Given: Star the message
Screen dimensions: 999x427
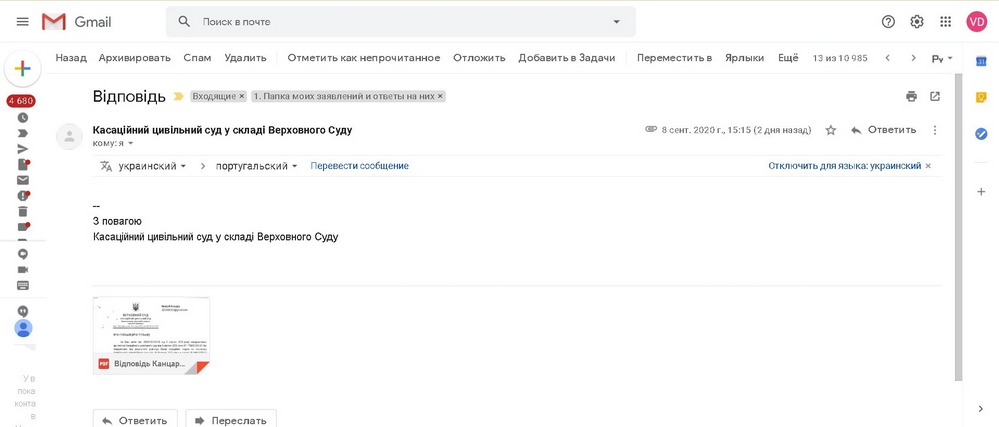Looking at the screenshot, I should pyautogui.click(x=830, y=130).
